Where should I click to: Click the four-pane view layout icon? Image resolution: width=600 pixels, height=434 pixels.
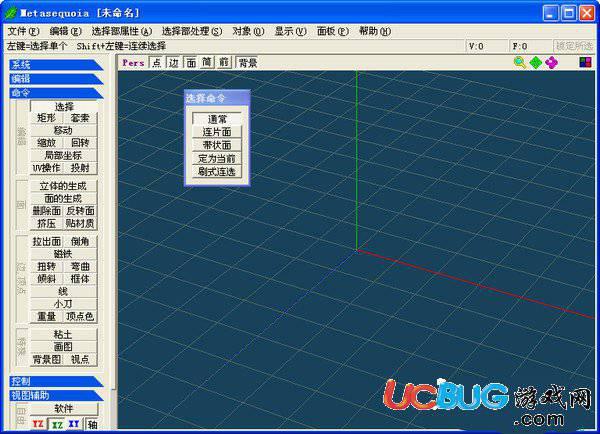tap(585, 62)
